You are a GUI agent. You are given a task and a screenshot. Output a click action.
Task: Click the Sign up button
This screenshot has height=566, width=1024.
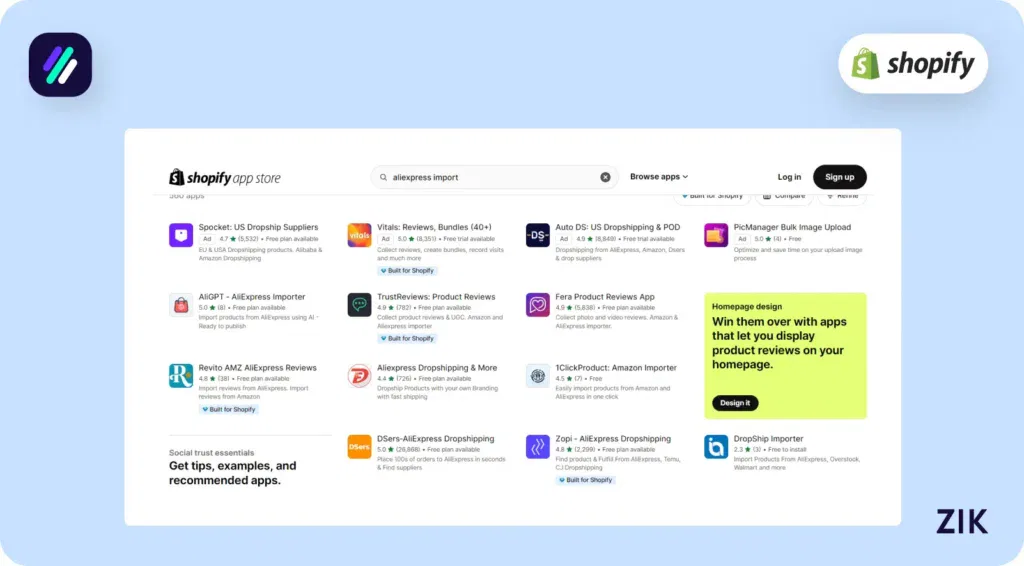[839, 177]
